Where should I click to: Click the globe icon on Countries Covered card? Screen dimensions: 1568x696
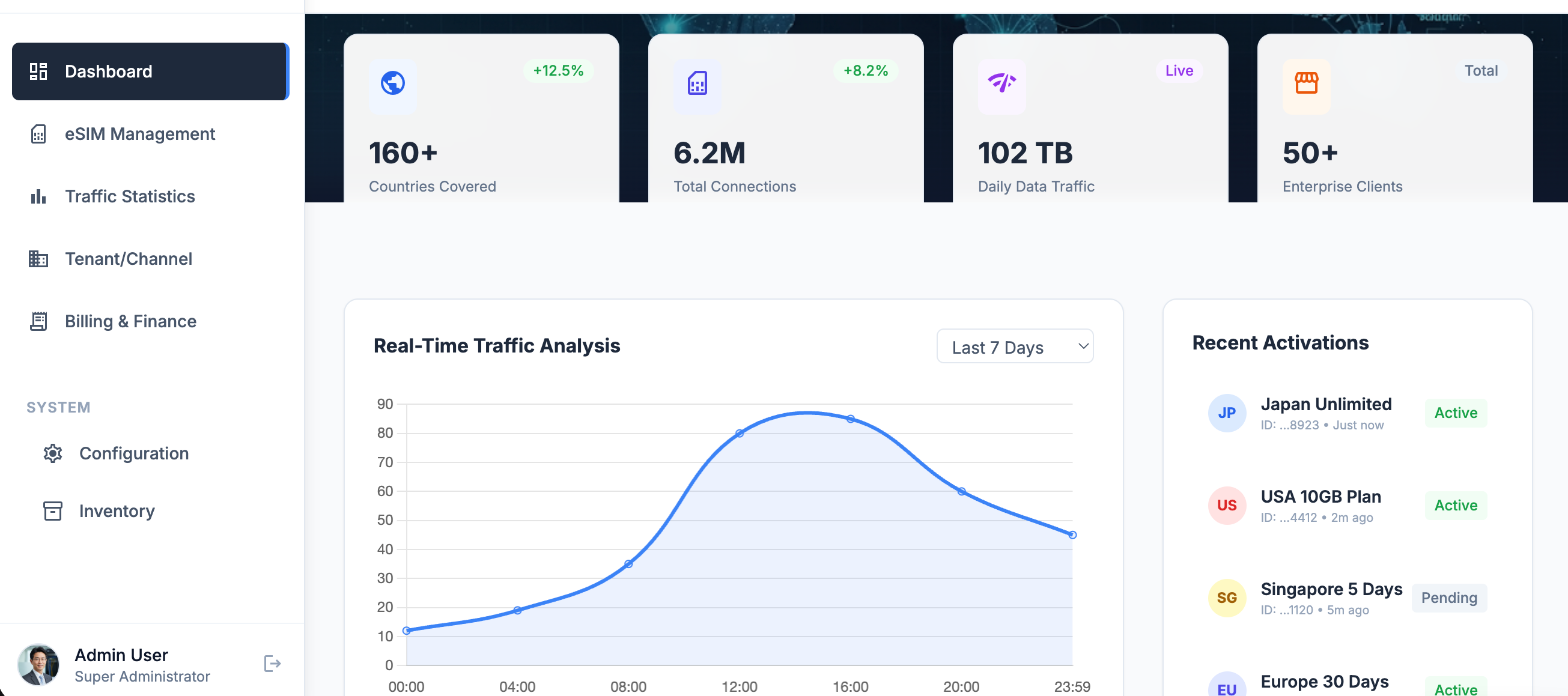click(x=393, y=83)
